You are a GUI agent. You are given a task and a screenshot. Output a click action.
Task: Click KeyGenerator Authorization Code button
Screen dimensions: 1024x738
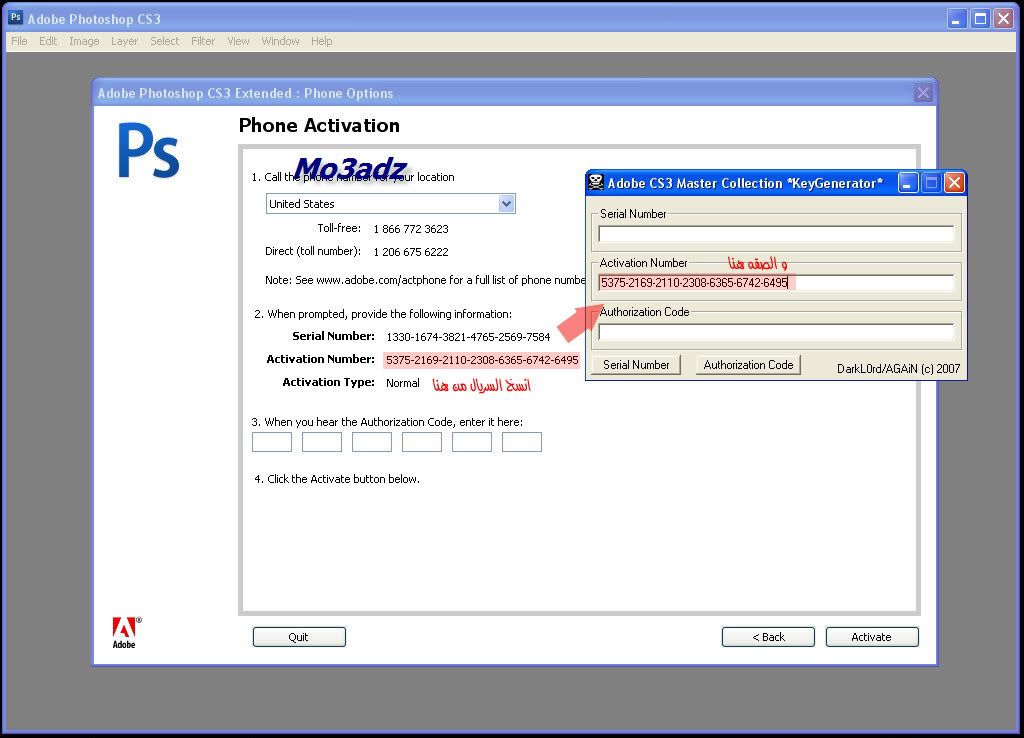748,365
